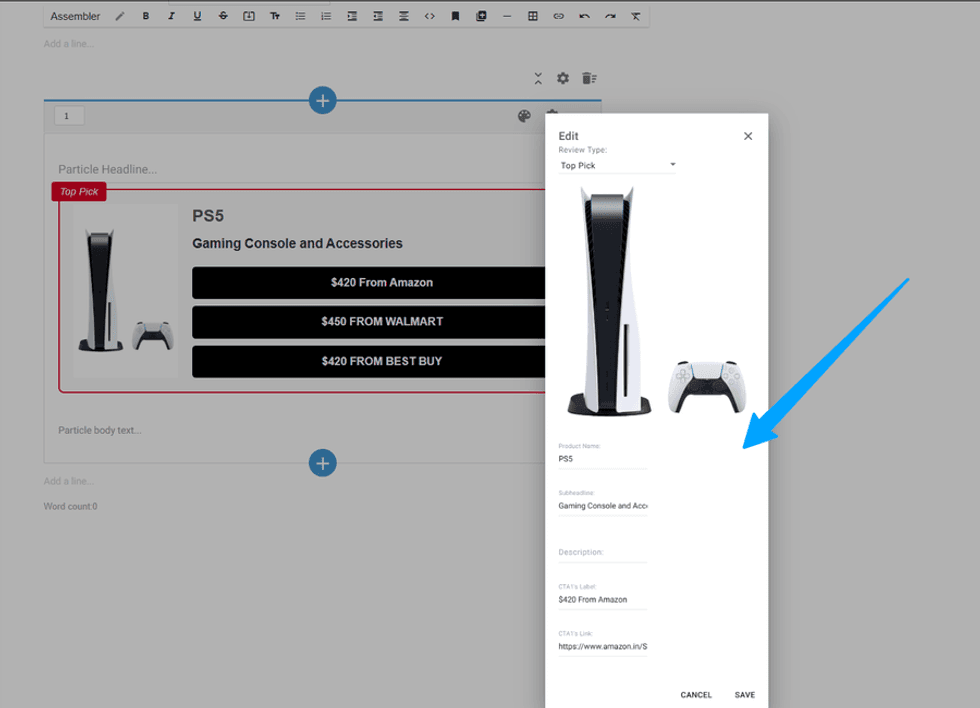Apply strikethrough formatting
This screenshot has height=708, width=980.
(223, 16)
